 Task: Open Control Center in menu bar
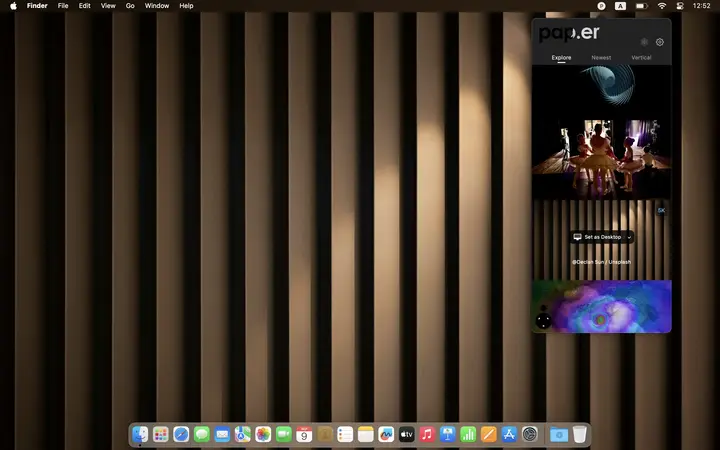pyautogui.click(x=681, y=6)
